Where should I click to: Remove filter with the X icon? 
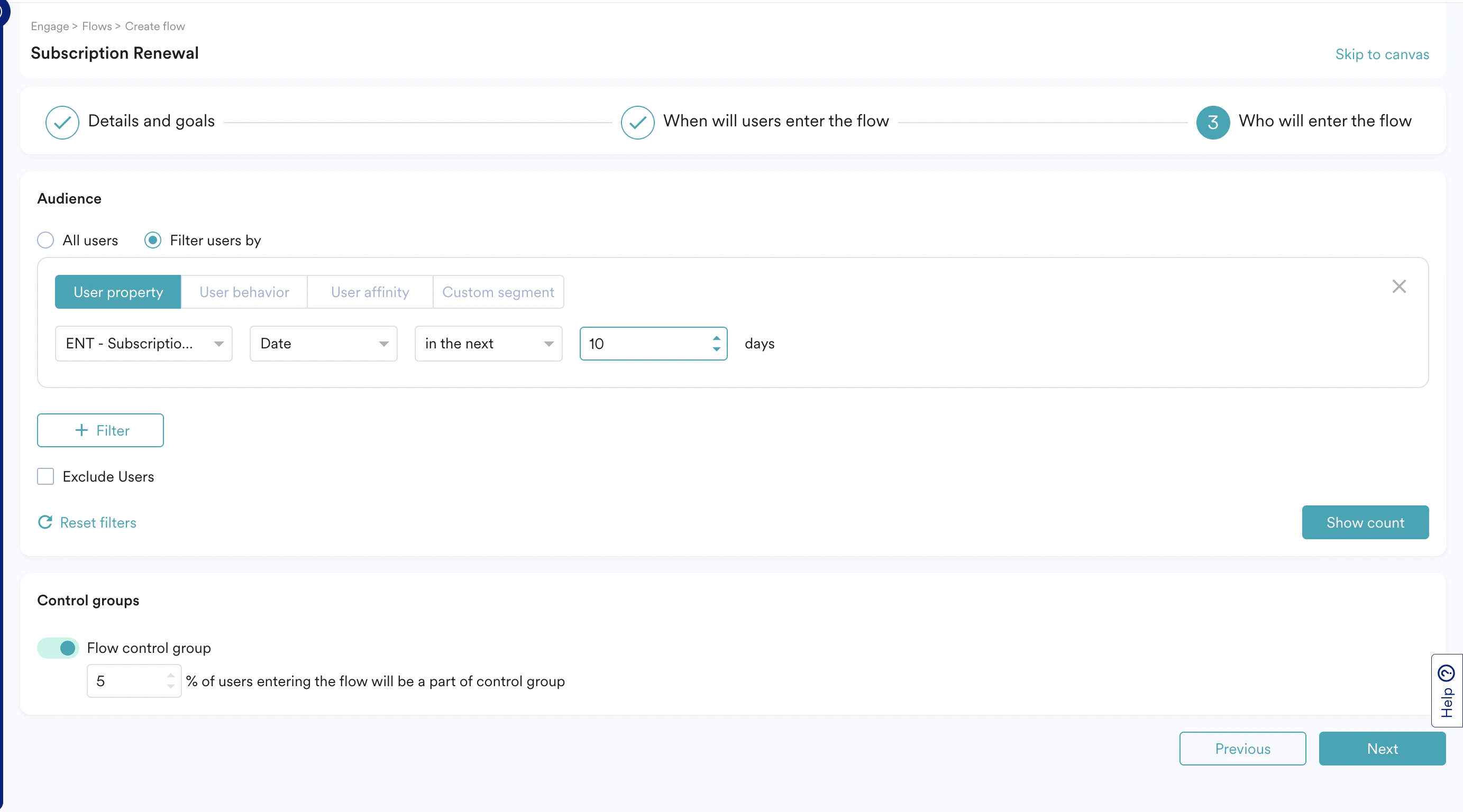[1399, 286]
